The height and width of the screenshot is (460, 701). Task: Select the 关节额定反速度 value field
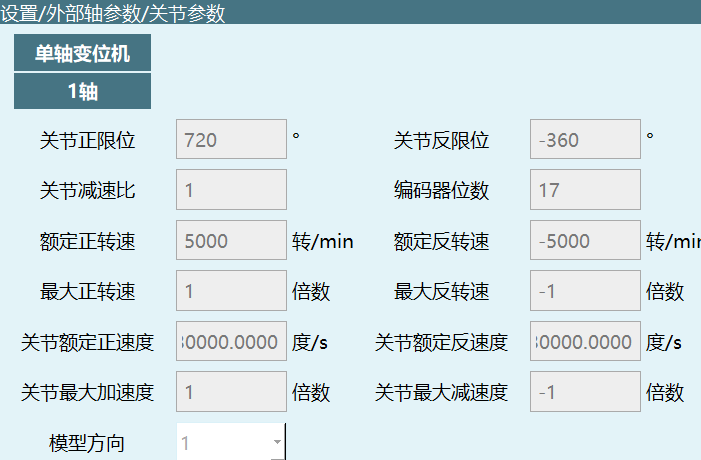pyautogui.click(x=585, y=341)
